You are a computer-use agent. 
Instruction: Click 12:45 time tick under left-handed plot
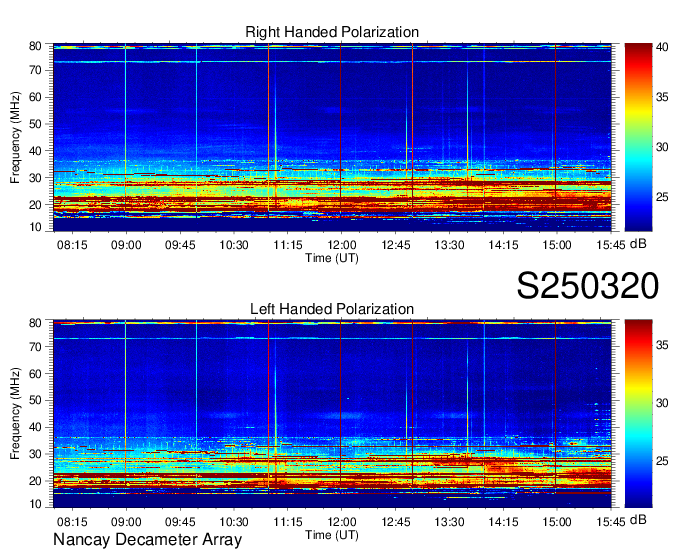point(396,522)
